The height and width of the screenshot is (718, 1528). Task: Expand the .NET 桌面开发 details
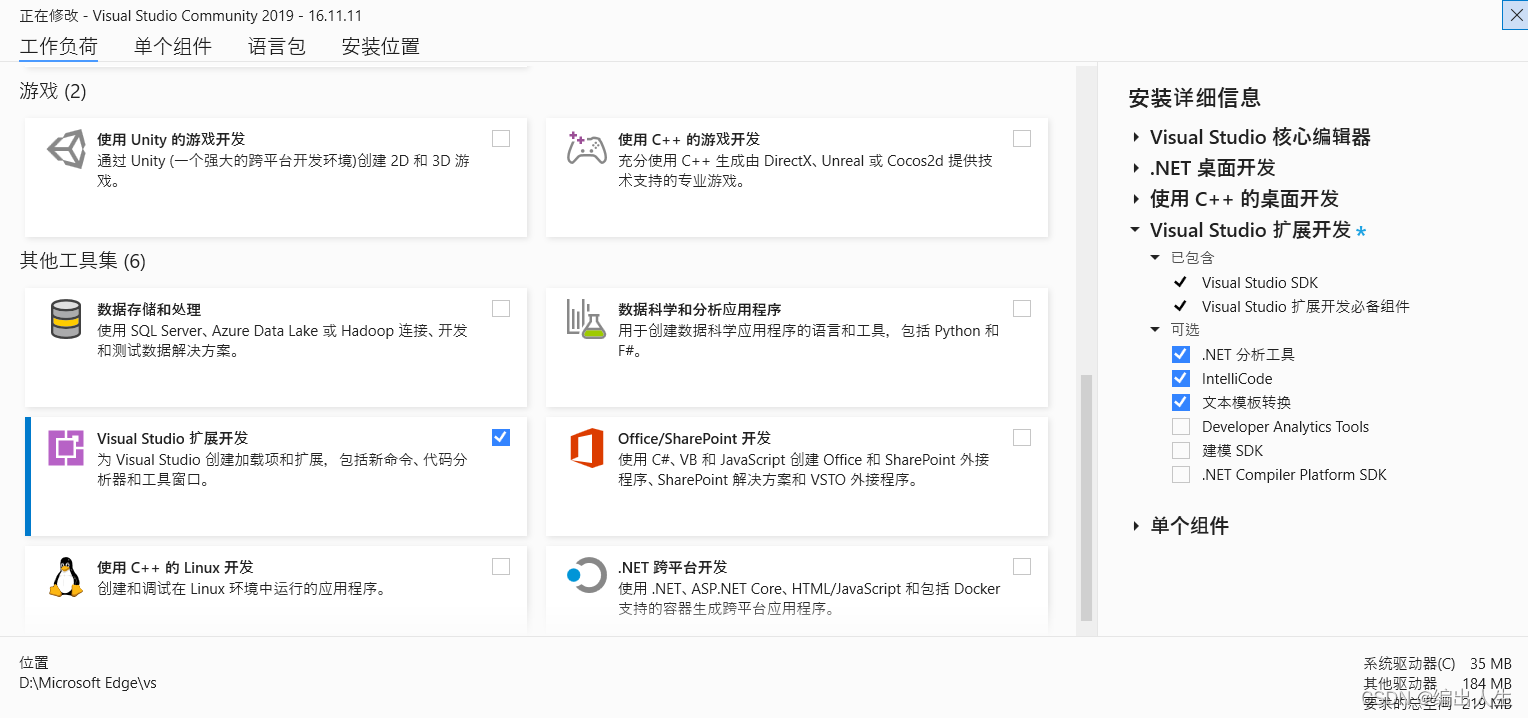1136,168
